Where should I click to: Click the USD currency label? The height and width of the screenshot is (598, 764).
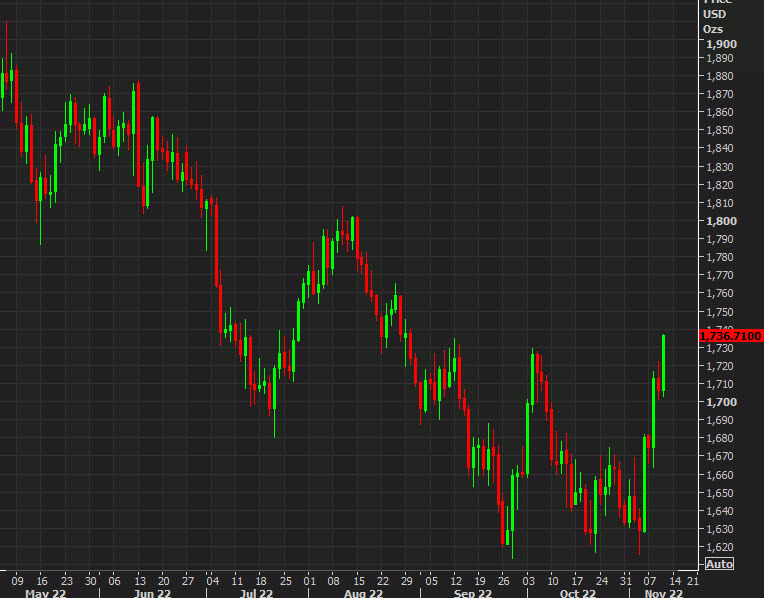point(714,14)
